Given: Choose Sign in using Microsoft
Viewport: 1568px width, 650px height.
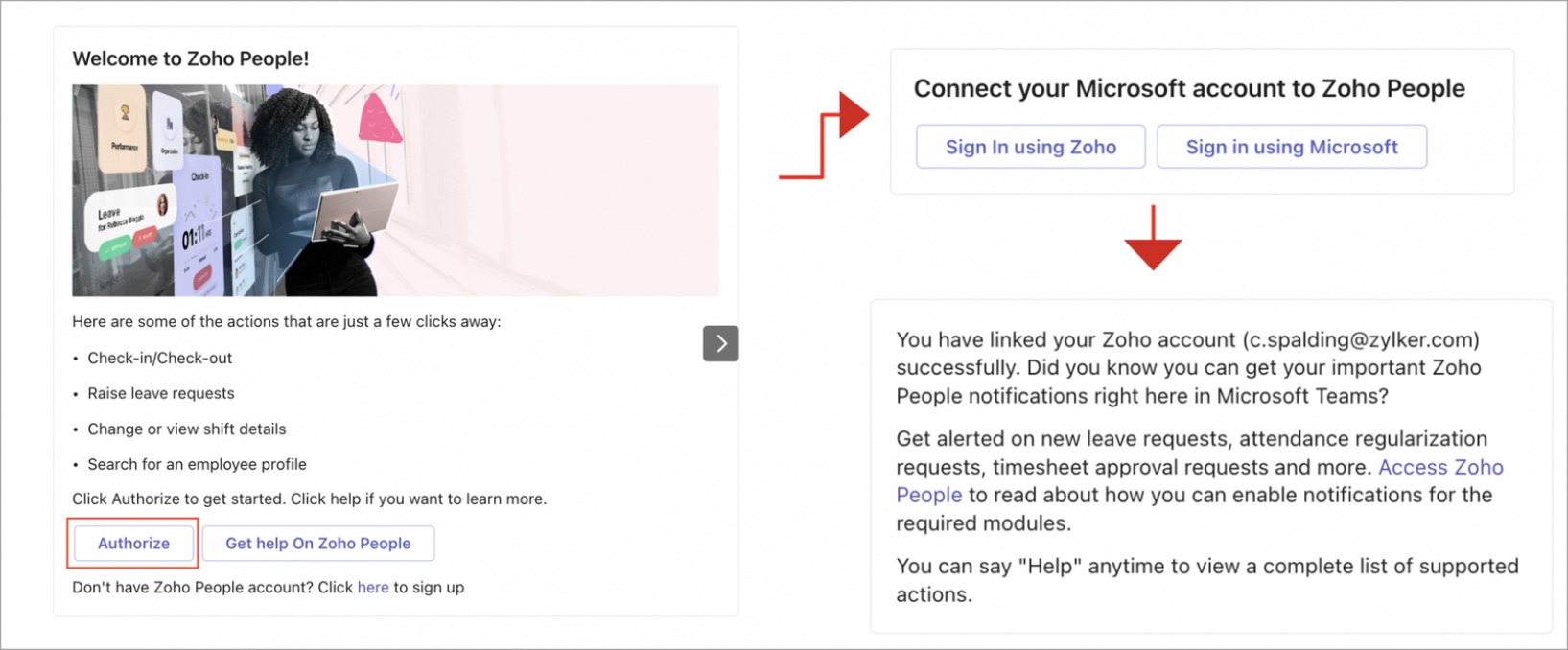Looking at the screenshot, I should point(1291,147).
